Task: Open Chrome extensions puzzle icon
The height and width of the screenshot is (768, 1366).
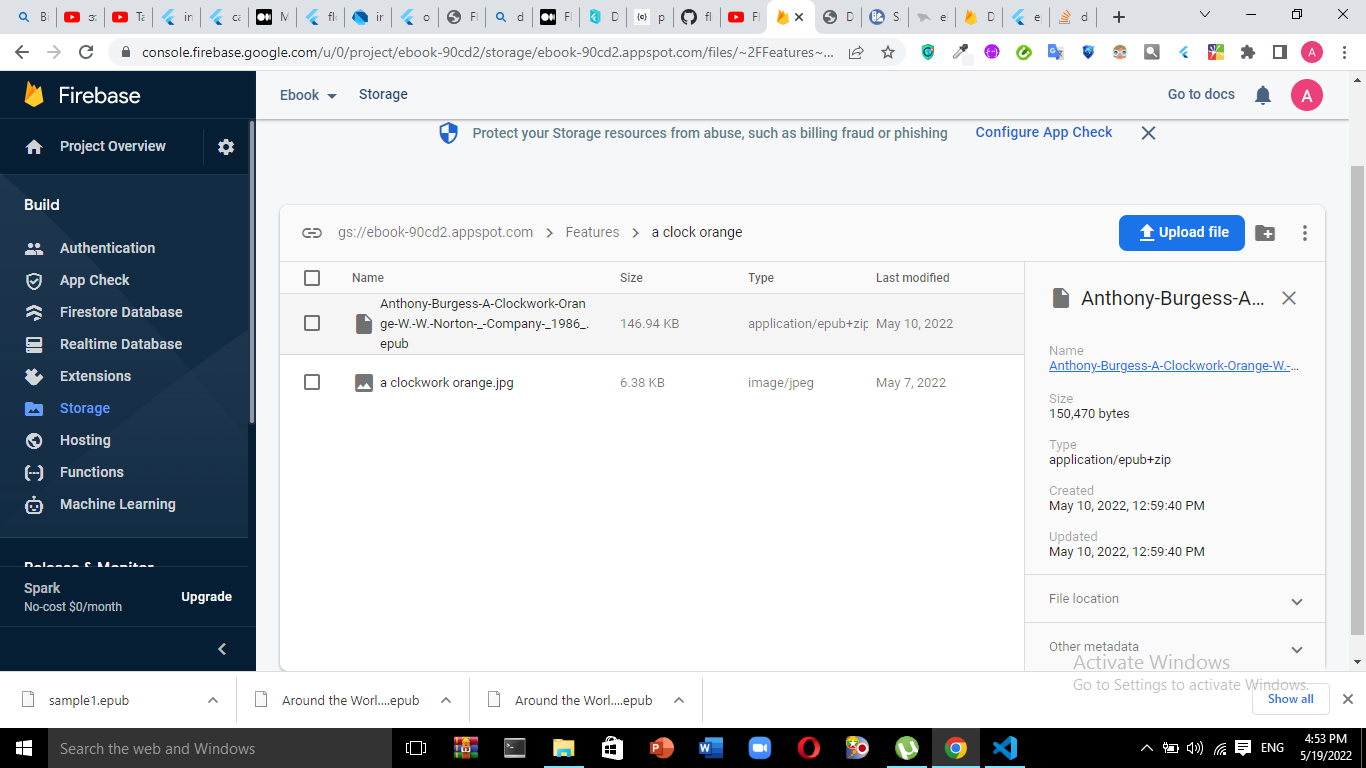Action: coord(1248,52)
